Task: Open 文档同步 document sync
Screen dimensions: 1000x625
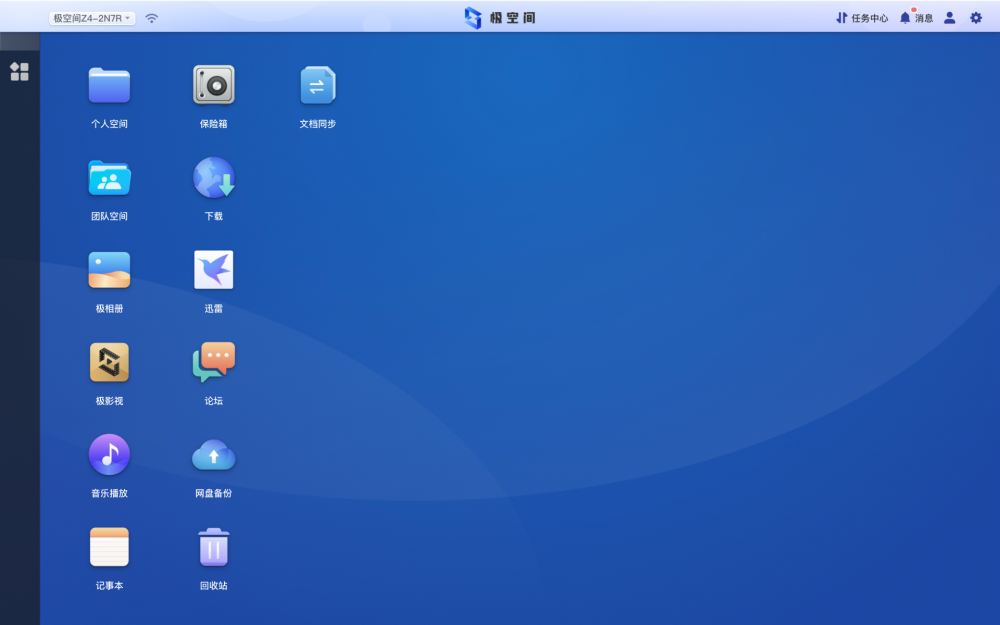Action: pos(318,85)
